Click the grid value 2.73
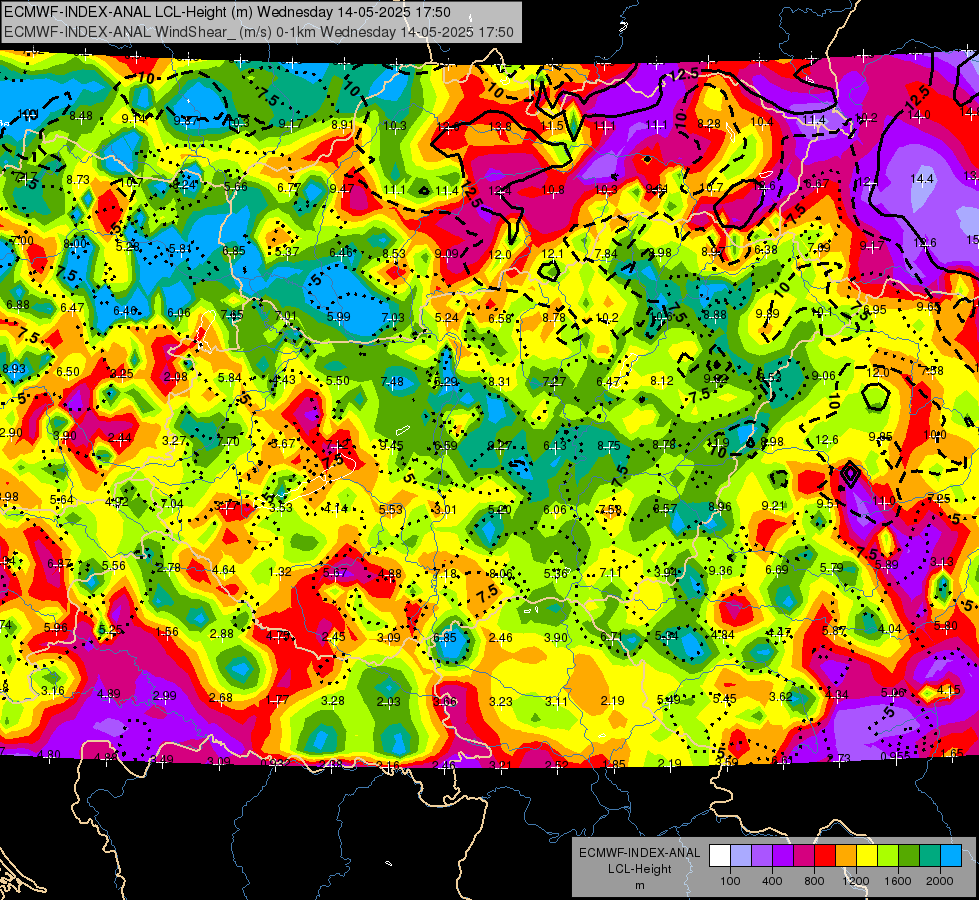979x900 pixels. 839,758
